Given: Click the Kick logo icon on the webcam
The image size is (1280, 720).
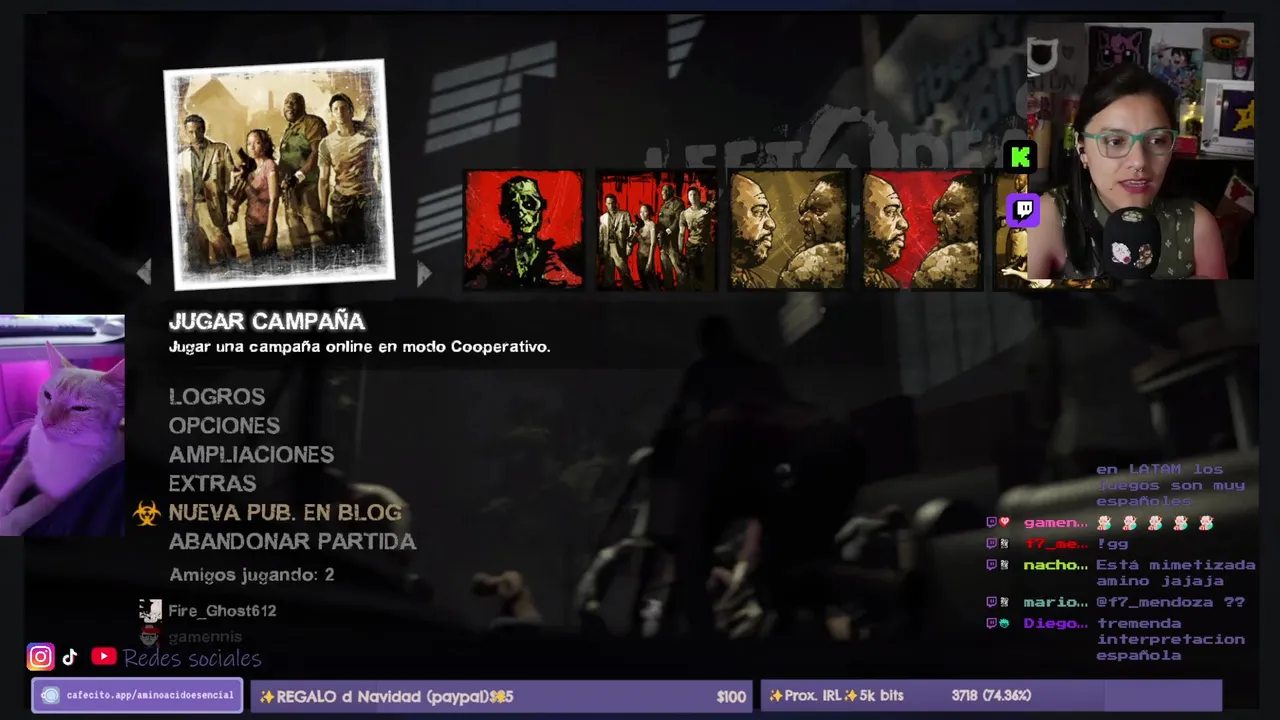Looking at the screenshot, I should click(1020, 157).
